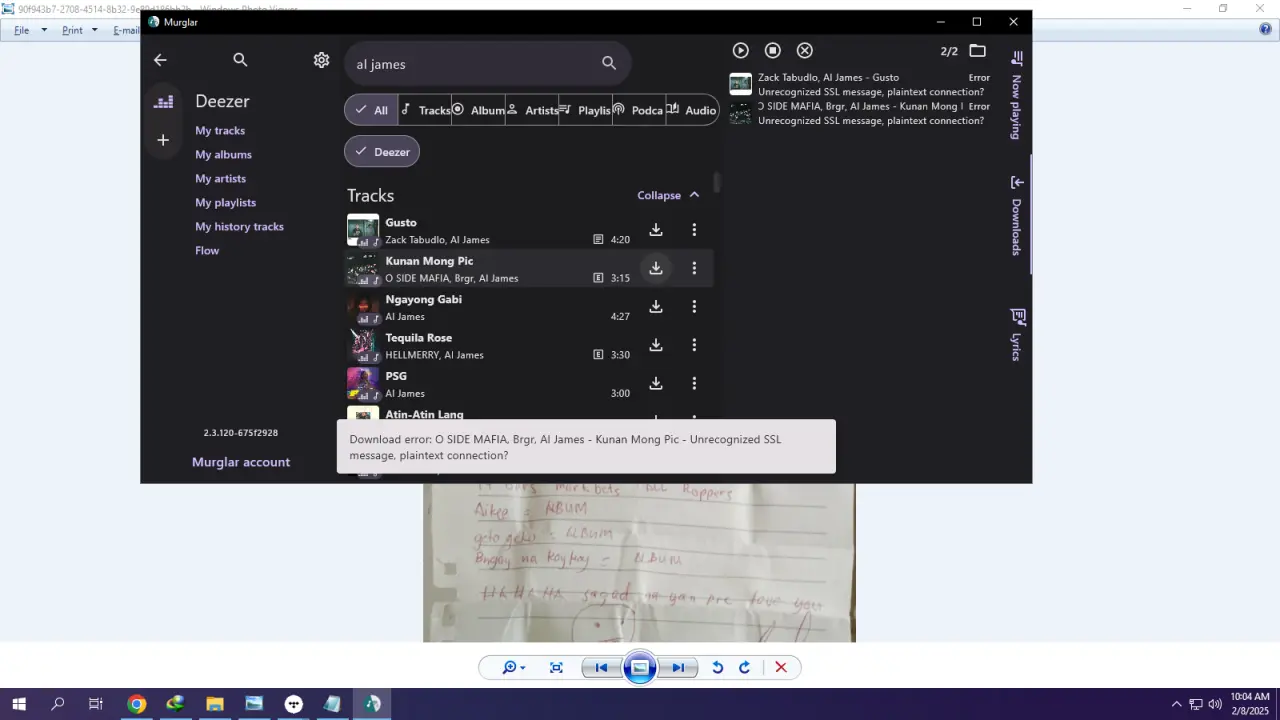Start queued downloads with the play icon
Screen dimensions: 1280x720
pos(740,50)
